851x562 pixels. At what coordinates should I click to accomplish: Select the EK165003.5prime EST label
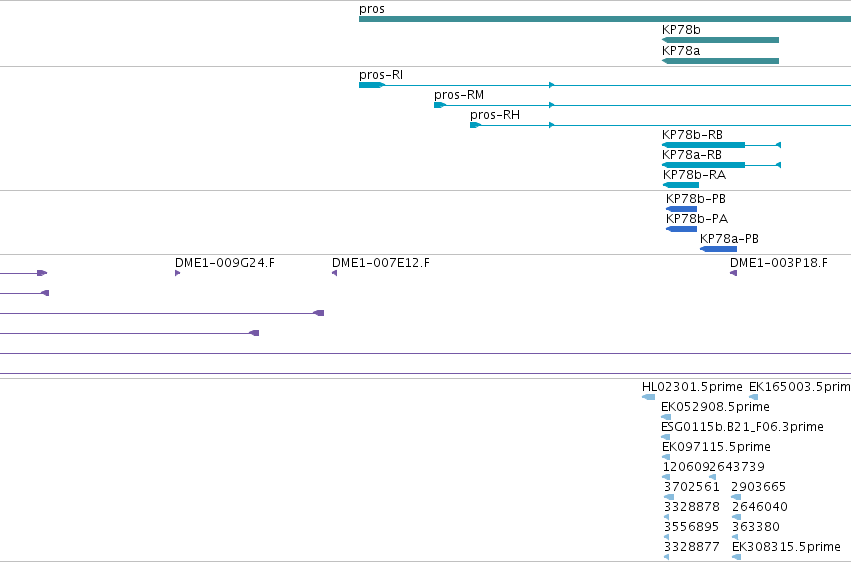coord(799,387)
